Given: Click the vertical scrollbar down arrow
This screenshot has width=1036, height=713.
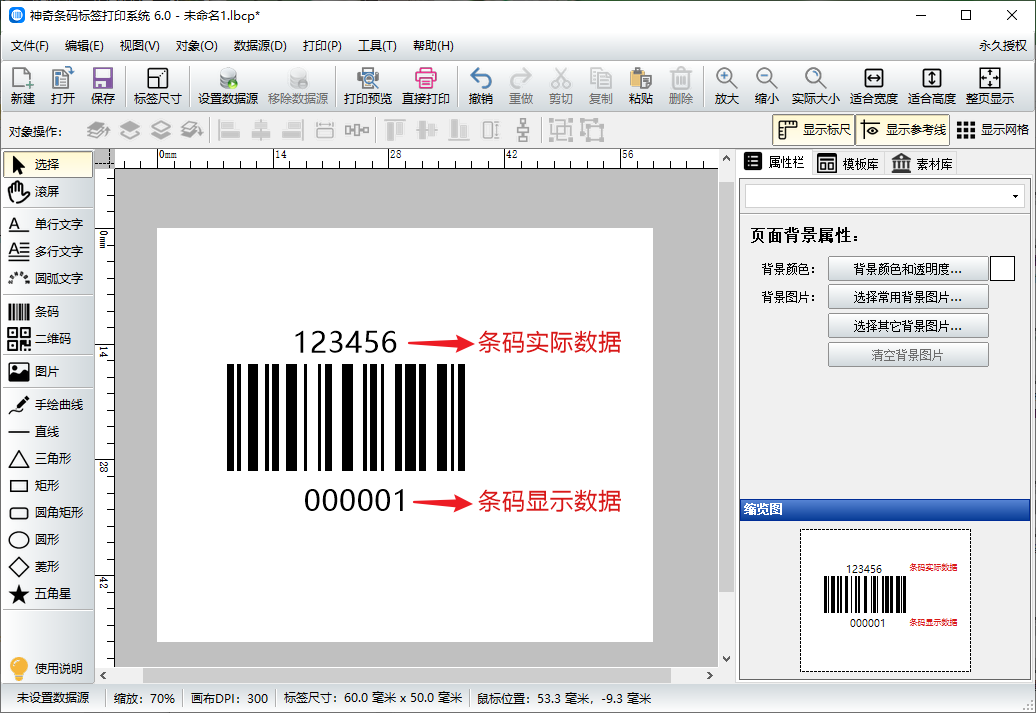Looking at the screenshot, I should click(726, 659).
